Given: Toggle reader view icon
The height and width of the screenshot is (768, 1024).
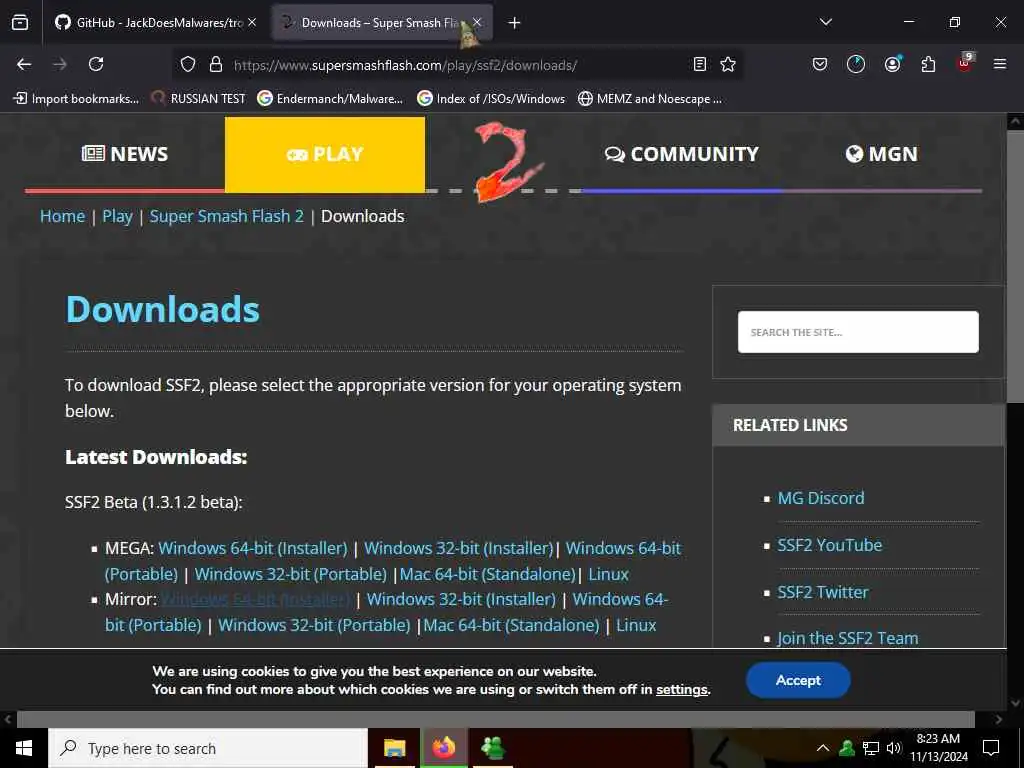Looking at the screenshot, I should (x=699, y=64).
